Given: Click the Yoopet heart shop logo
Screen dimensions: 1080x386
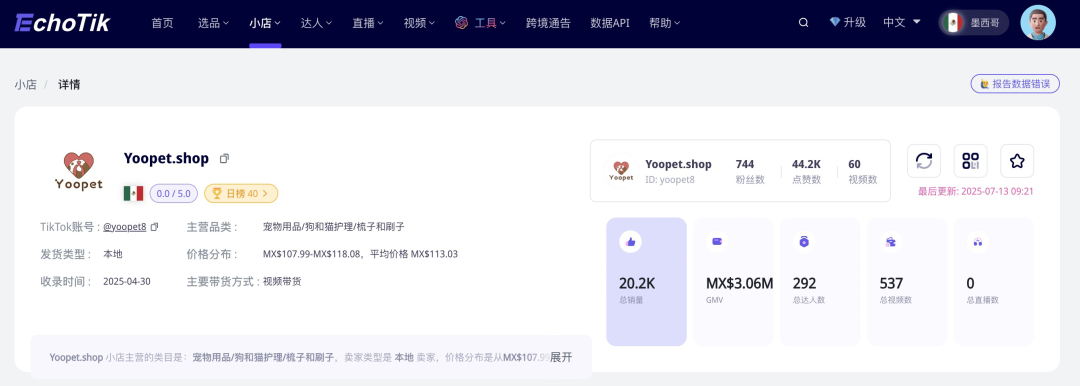Looking at the screenshot, I should tap(79, 171).
